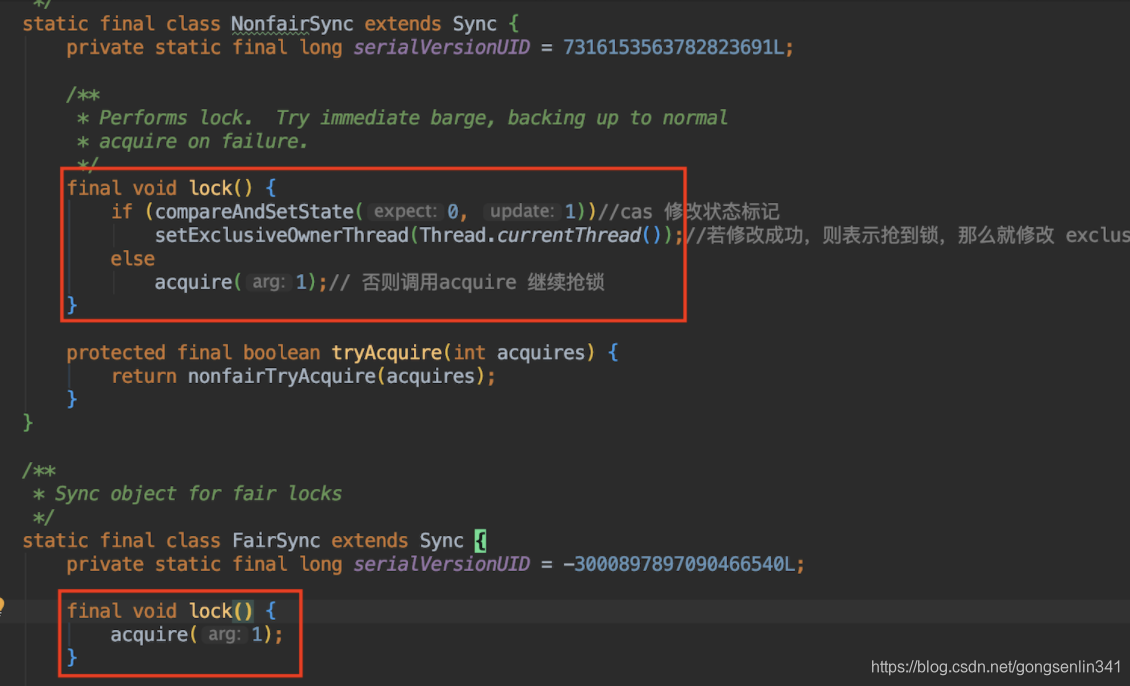
Task: Click the 'protected' keyword of tryAcquire
Action: pyautogui.click(x=116, y=353)
